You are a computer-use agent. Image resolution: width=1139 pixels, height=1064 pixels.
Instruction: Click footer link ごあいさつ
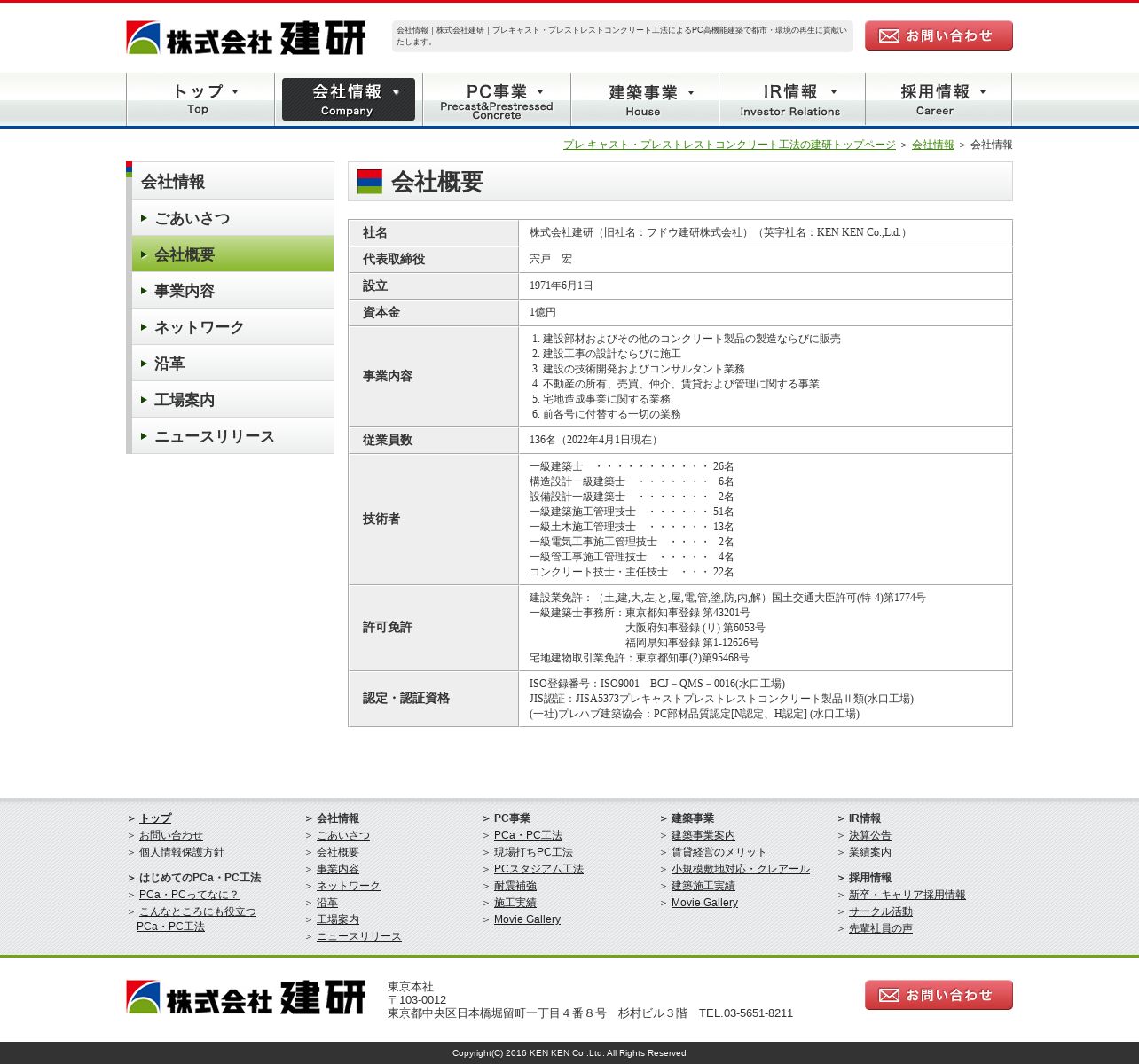pos(343,835)
